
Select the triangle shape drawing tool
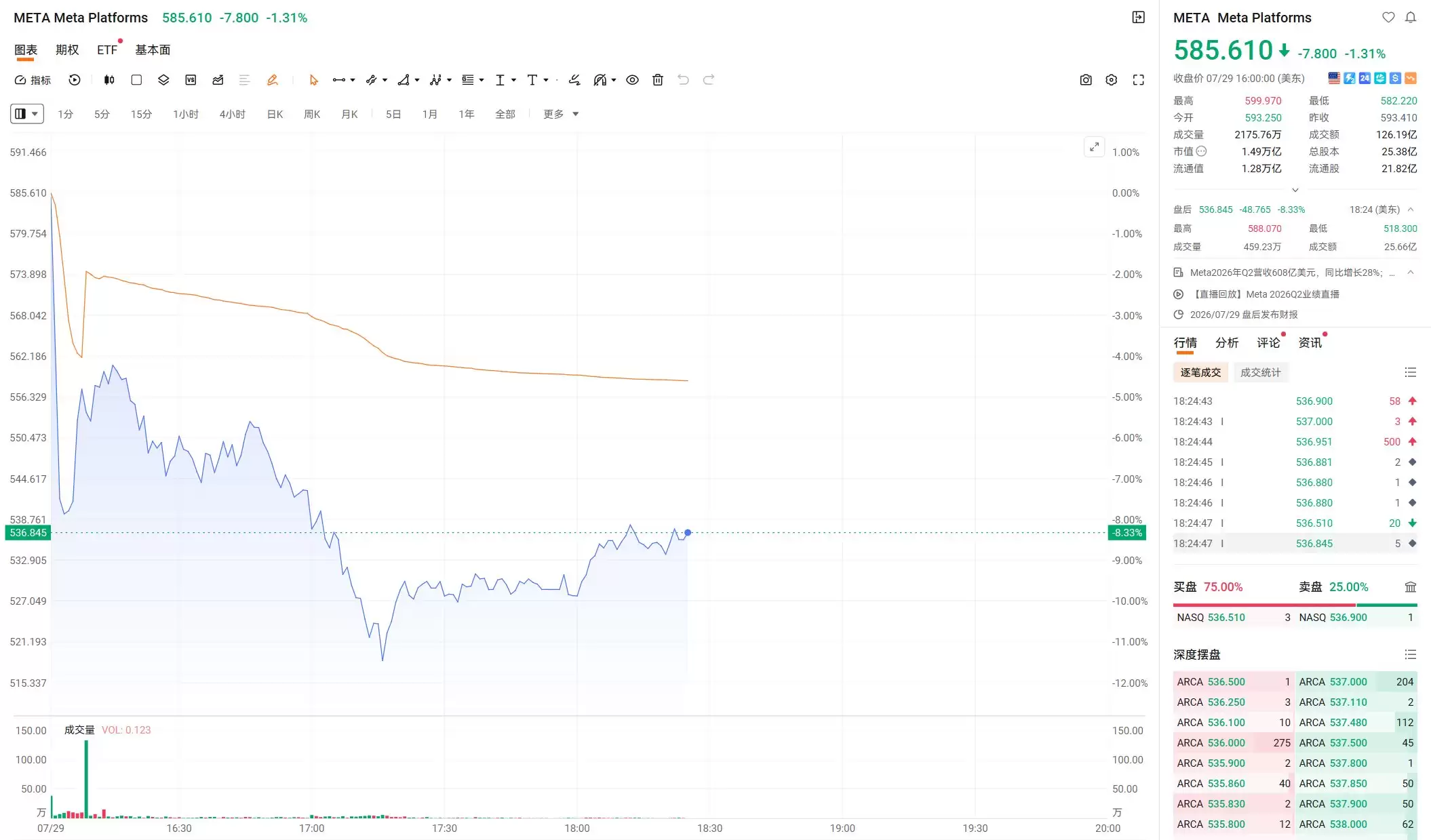point(404,80)
